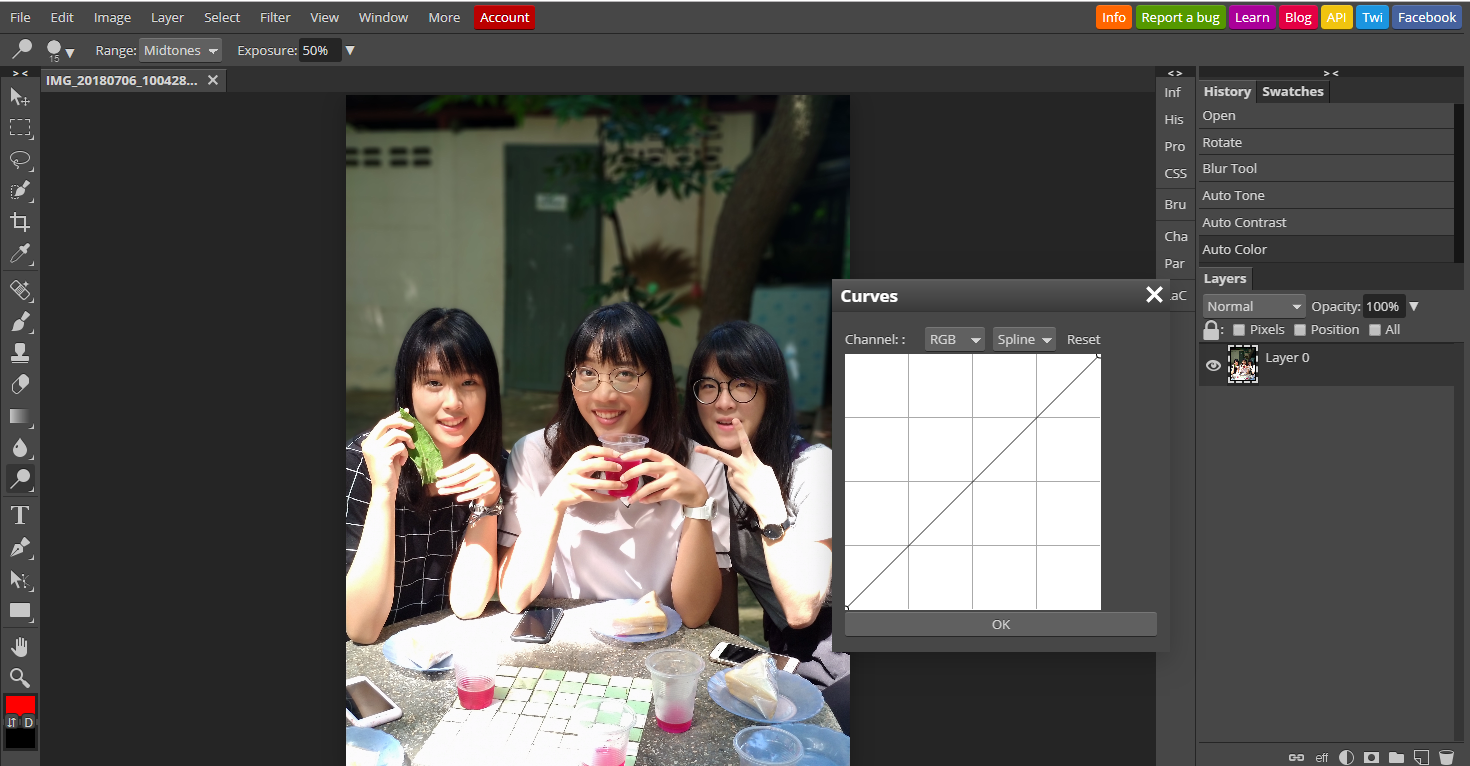Create a new layer
Image resolution: width=1470 pixels, height=766 pixels.
pyautogui.click(x=1421, y=757)
